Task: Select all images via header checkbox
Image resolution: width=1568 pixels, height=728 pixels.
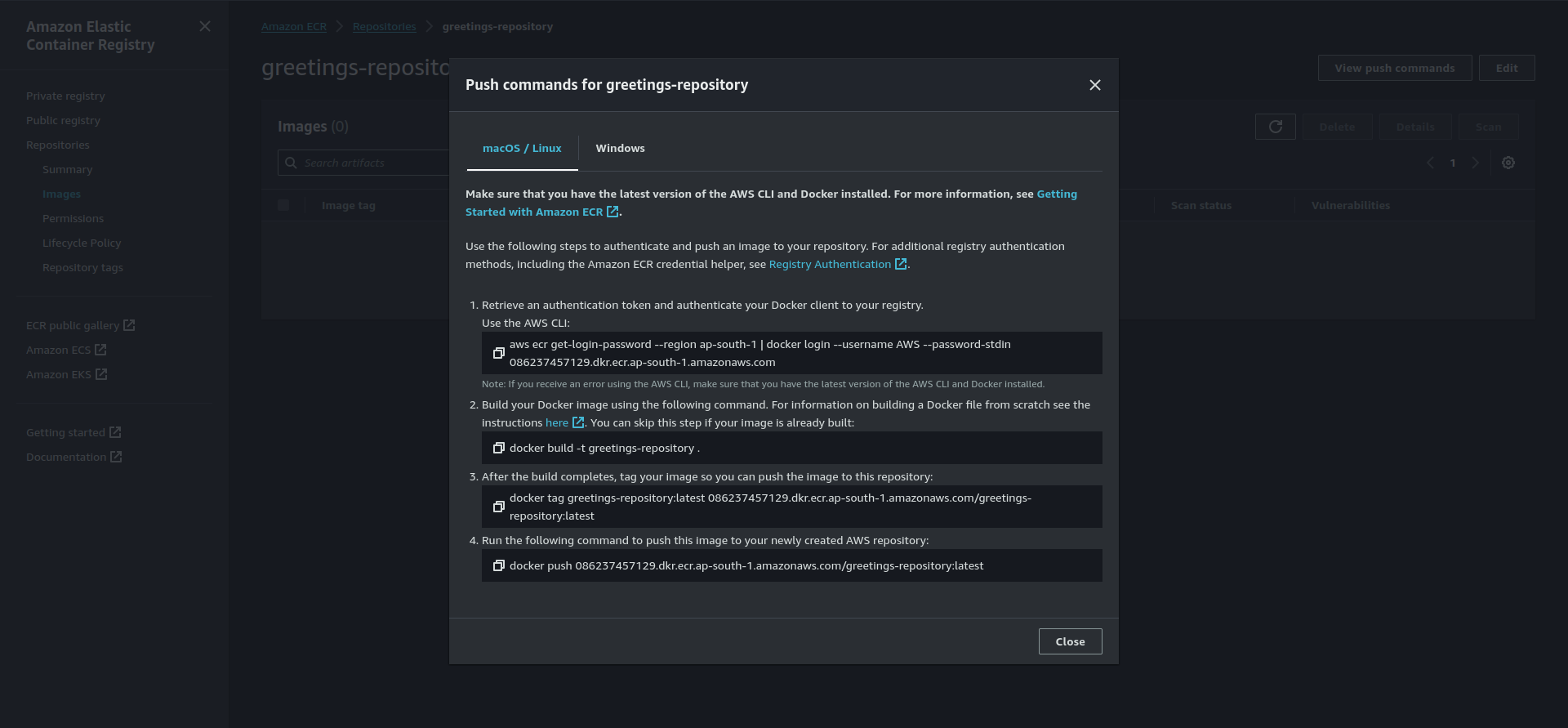Action: 284,205
